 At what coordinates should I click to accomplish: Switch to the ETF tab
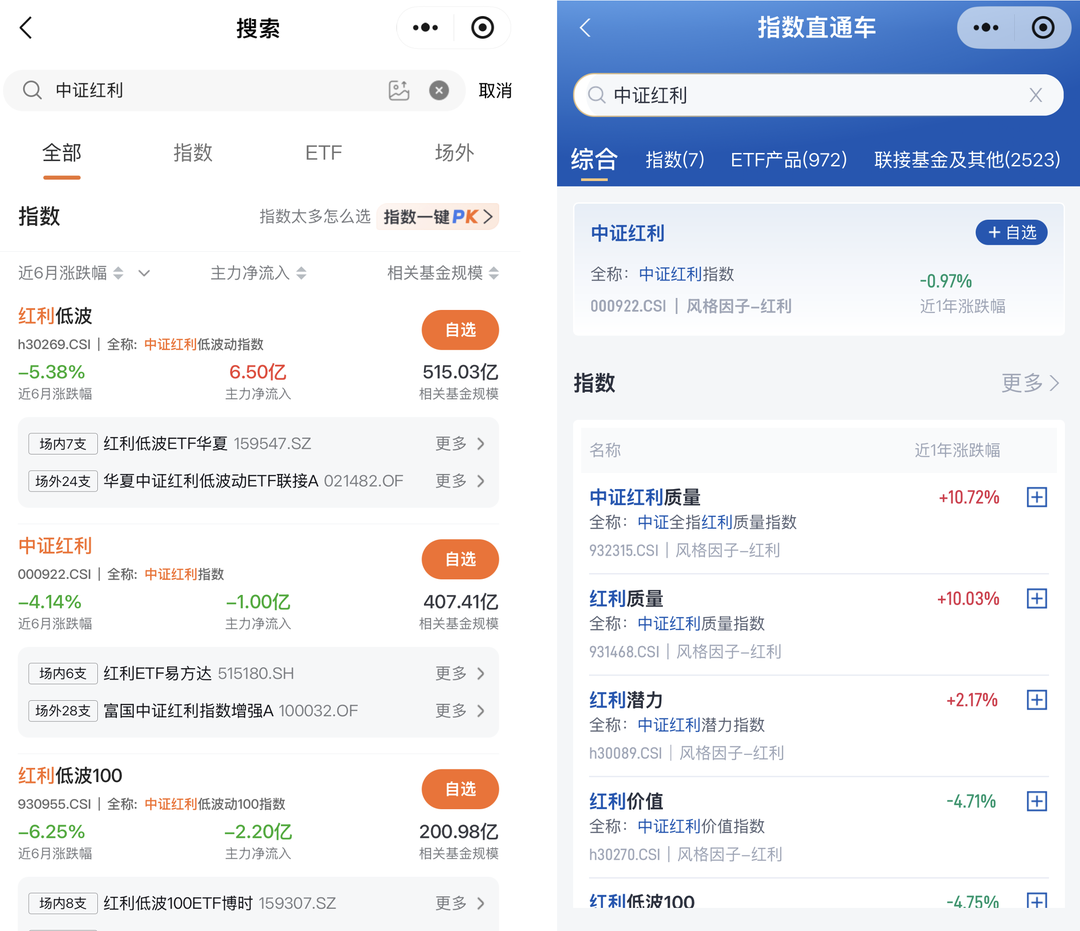[324, 152]
